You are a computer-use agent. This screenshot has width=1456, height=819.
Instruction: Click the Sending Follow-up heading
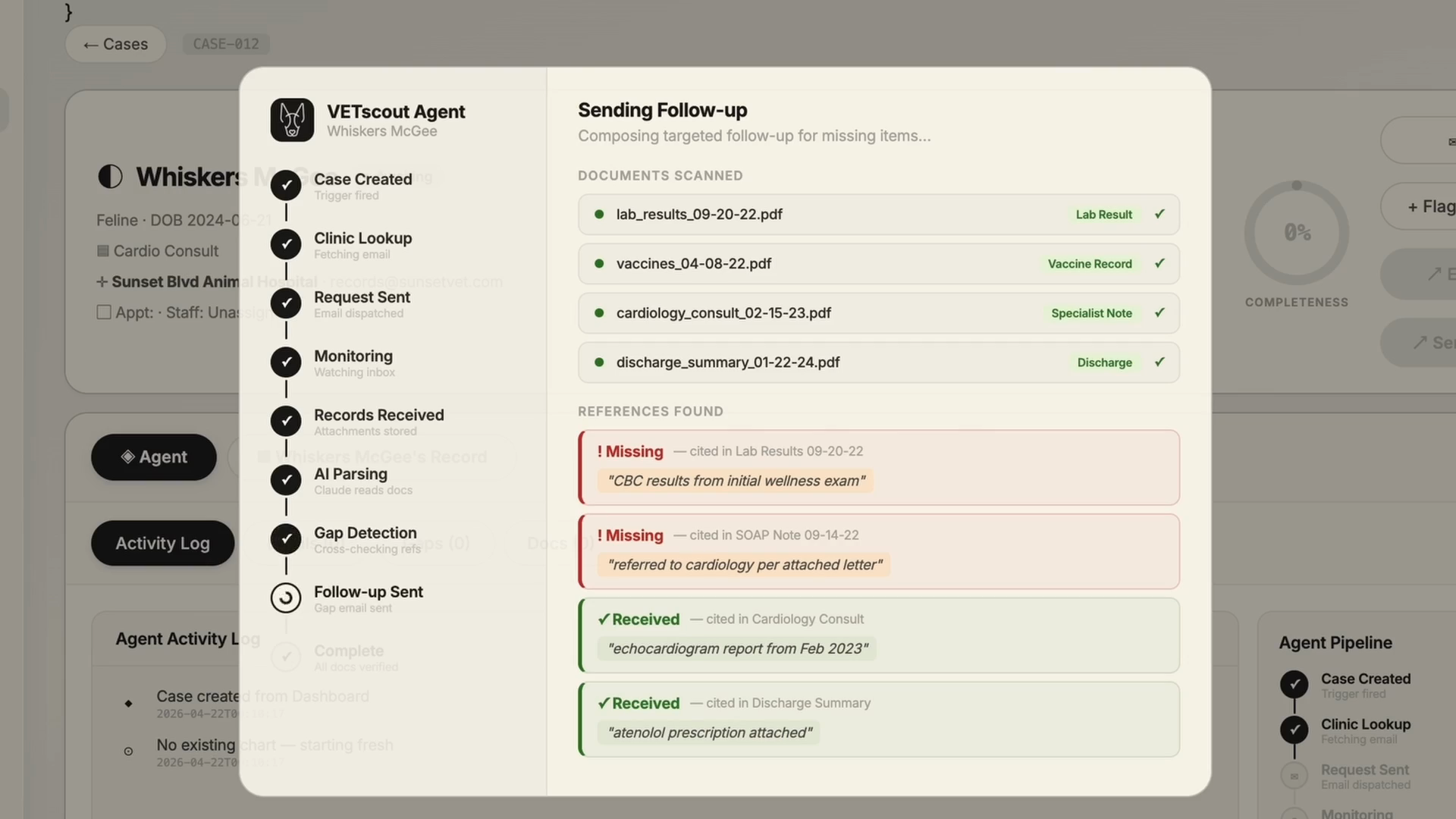click(x=662, y=110)
